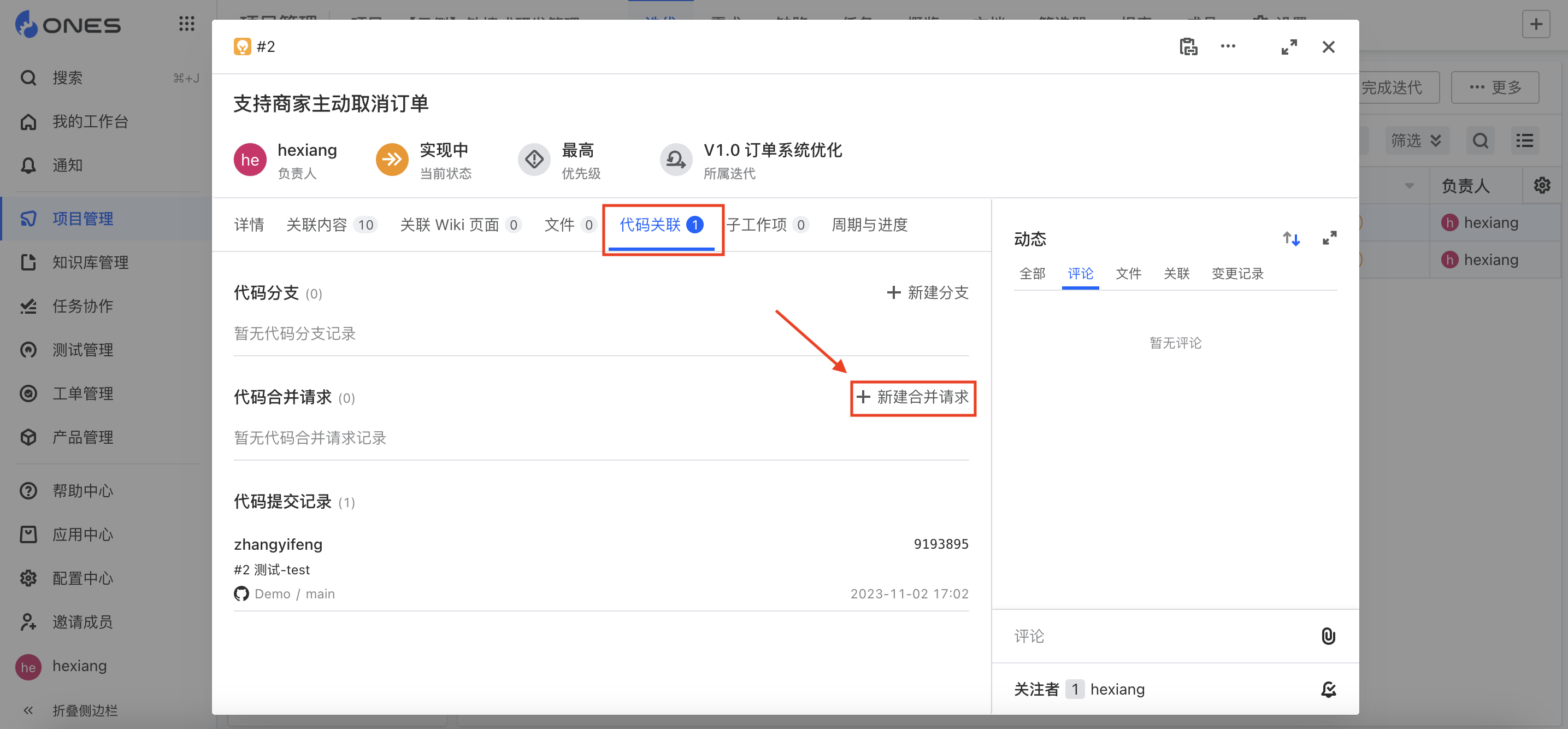Select 评论 activity filter tab
The width and height of the screenshot is (1568, 729).
click(x=1081, y=273)
